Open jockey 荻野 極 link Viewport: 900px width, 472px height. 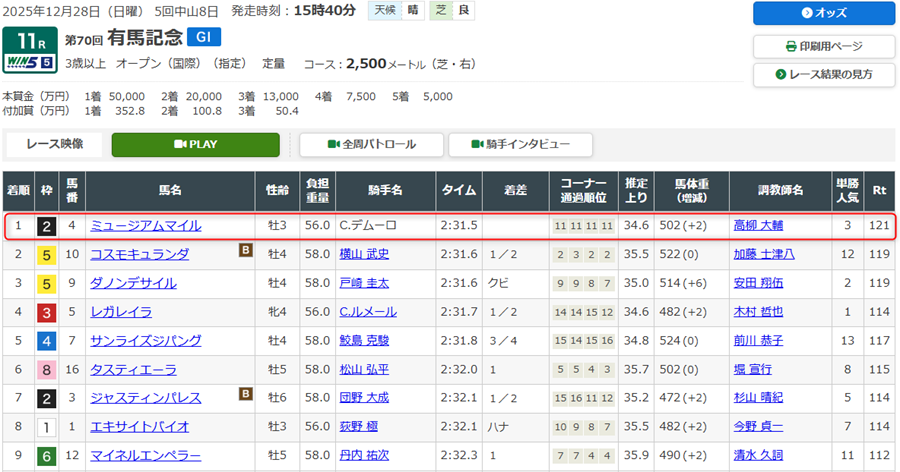point(359,427)
